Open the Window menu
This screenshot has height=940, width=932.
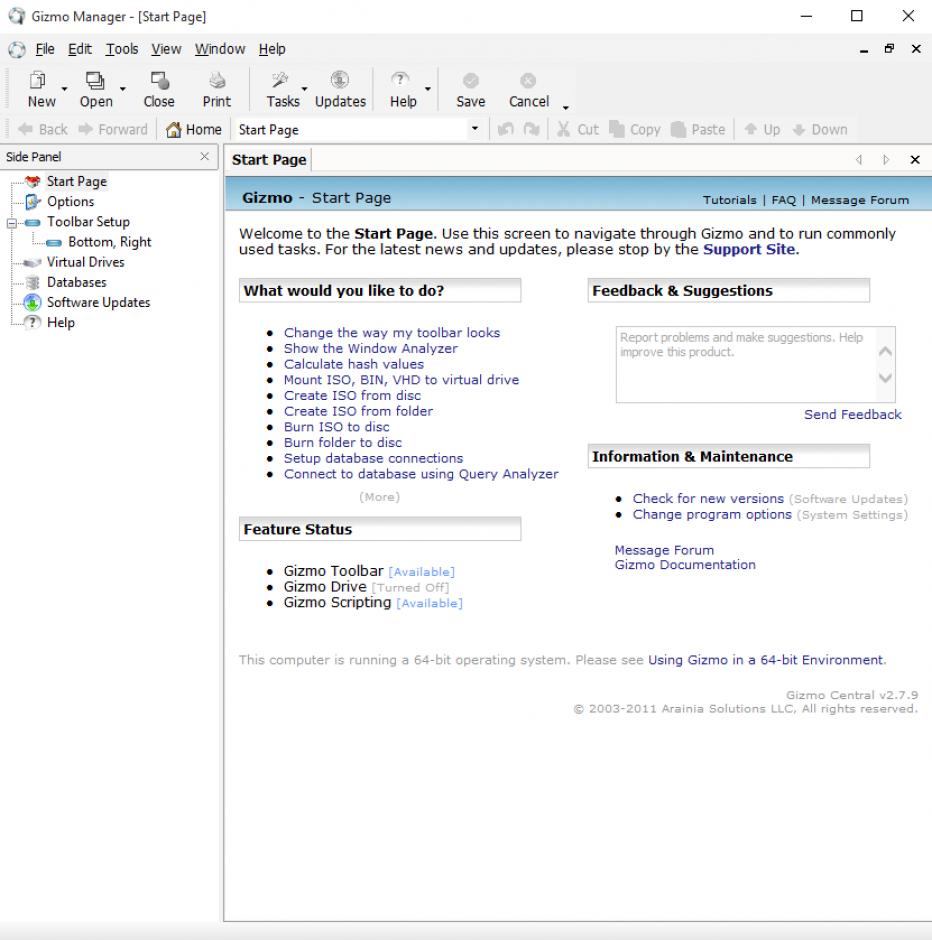(220, 49)
